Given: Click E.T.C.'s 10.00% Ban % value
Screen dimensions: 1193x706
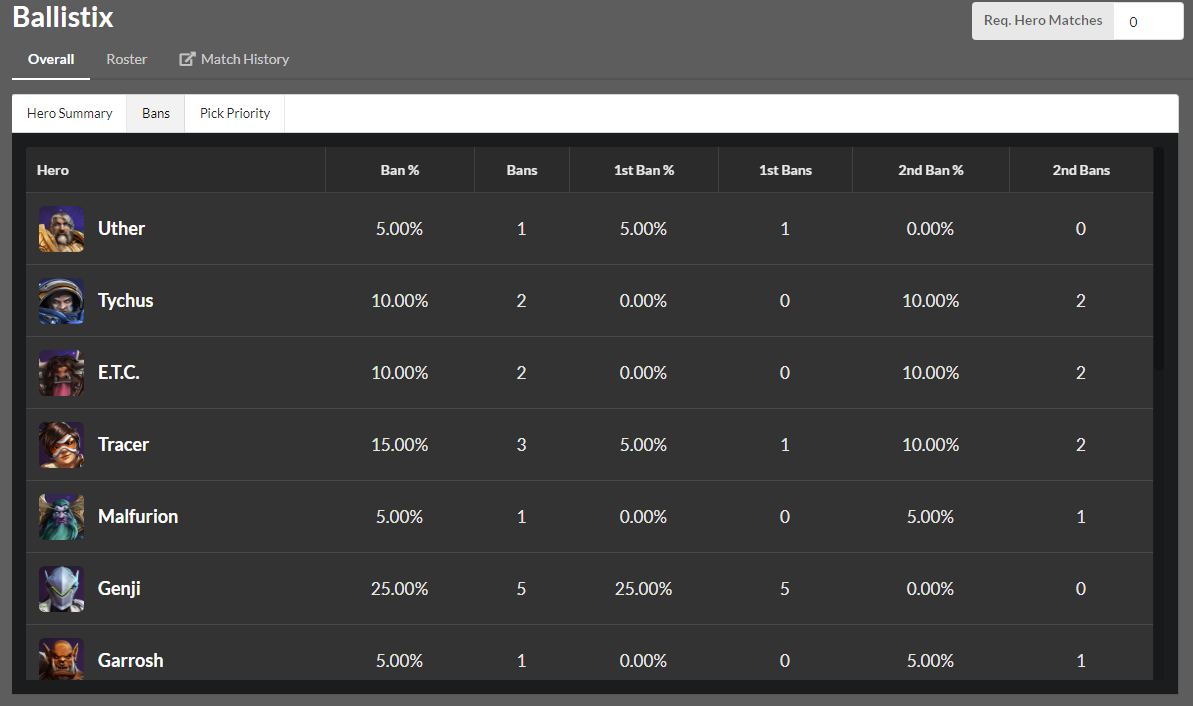Looking at the screenshot, I should coord(399,372).
